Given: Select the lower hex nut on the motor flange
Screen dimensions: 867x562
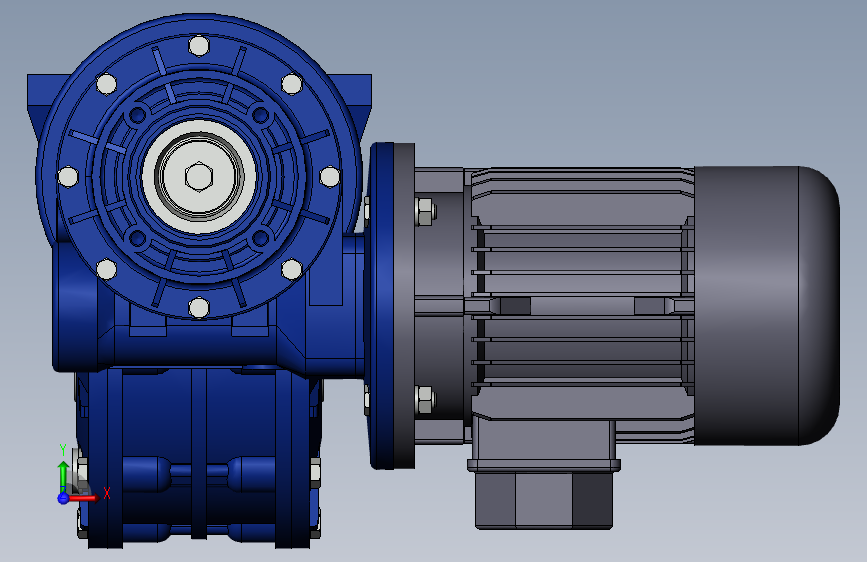Looking at the screenshot, I should [x=425, y=399].
